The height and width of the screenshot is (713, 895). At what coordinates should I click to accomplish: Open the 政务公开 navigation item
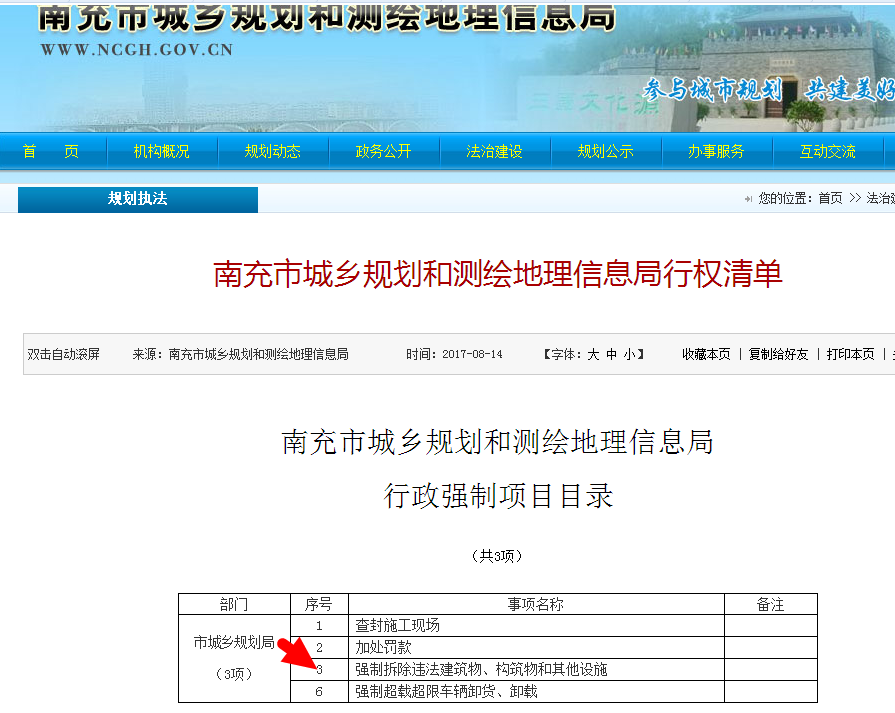pyautogui.click(x=383, y=152)
